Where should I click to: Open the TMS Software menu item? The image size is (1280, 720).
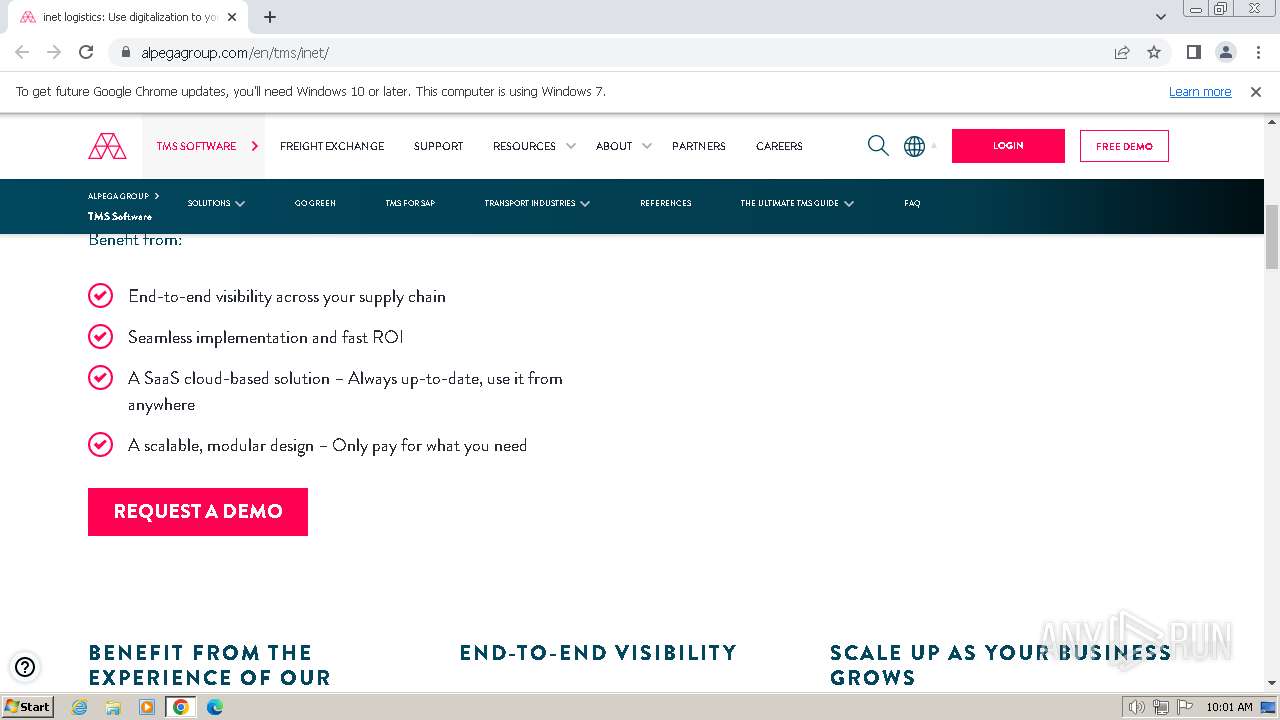tap(196, 146)
